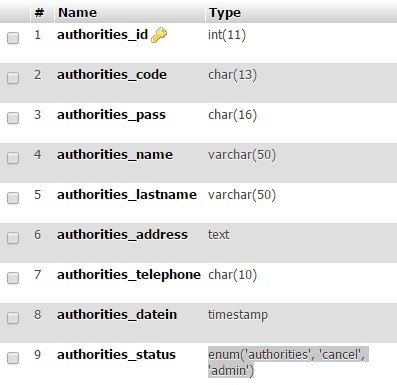This screenshot has width=397, height=385.
Task: Mark the authorities_lastname row checkbox
Action: click(x=13, y=198)
